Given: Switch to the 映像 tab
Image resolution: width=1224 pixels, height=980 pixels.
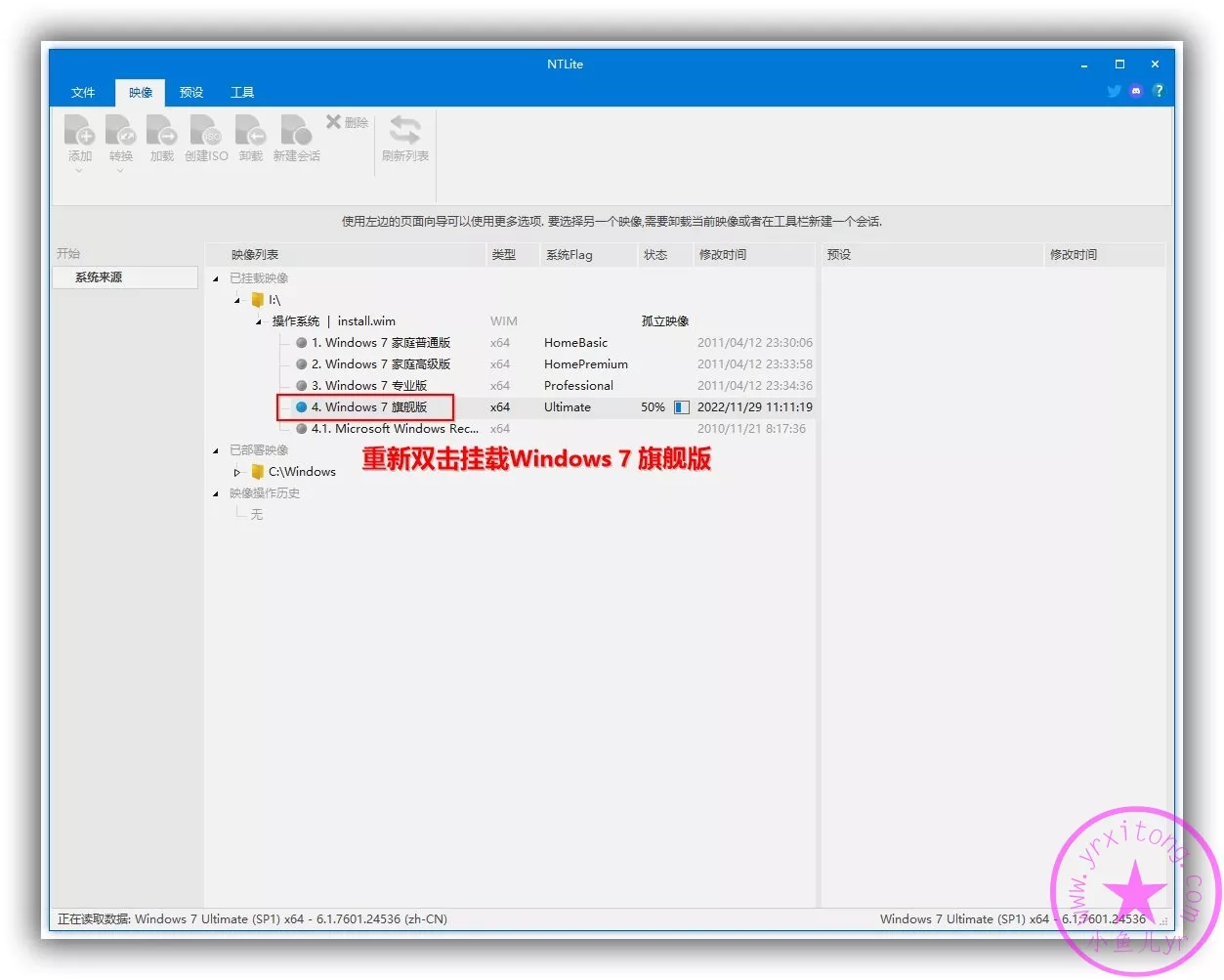Looking at the screenshot, I should click(x=141, y=93).
